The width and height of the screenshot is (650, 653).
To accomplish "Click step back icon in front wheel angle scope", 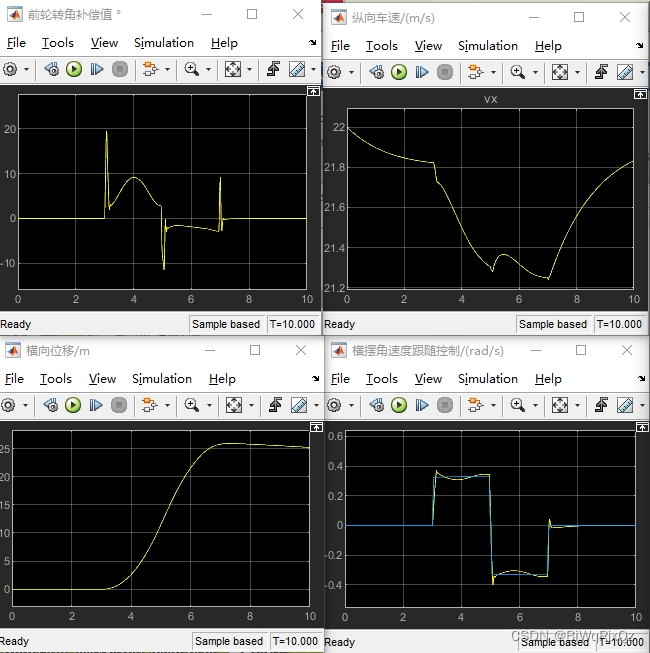I will pos(52,69).
